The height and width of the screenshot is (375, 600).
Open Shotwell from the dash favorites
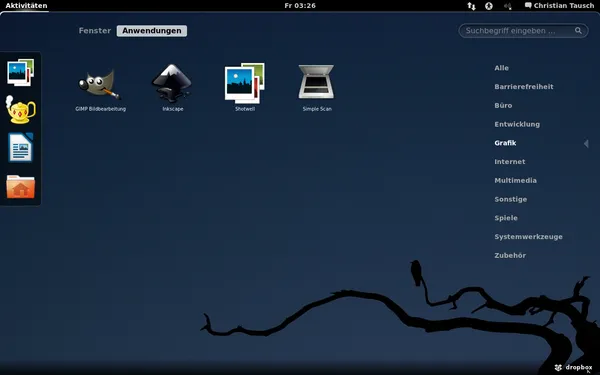(21, 72)
